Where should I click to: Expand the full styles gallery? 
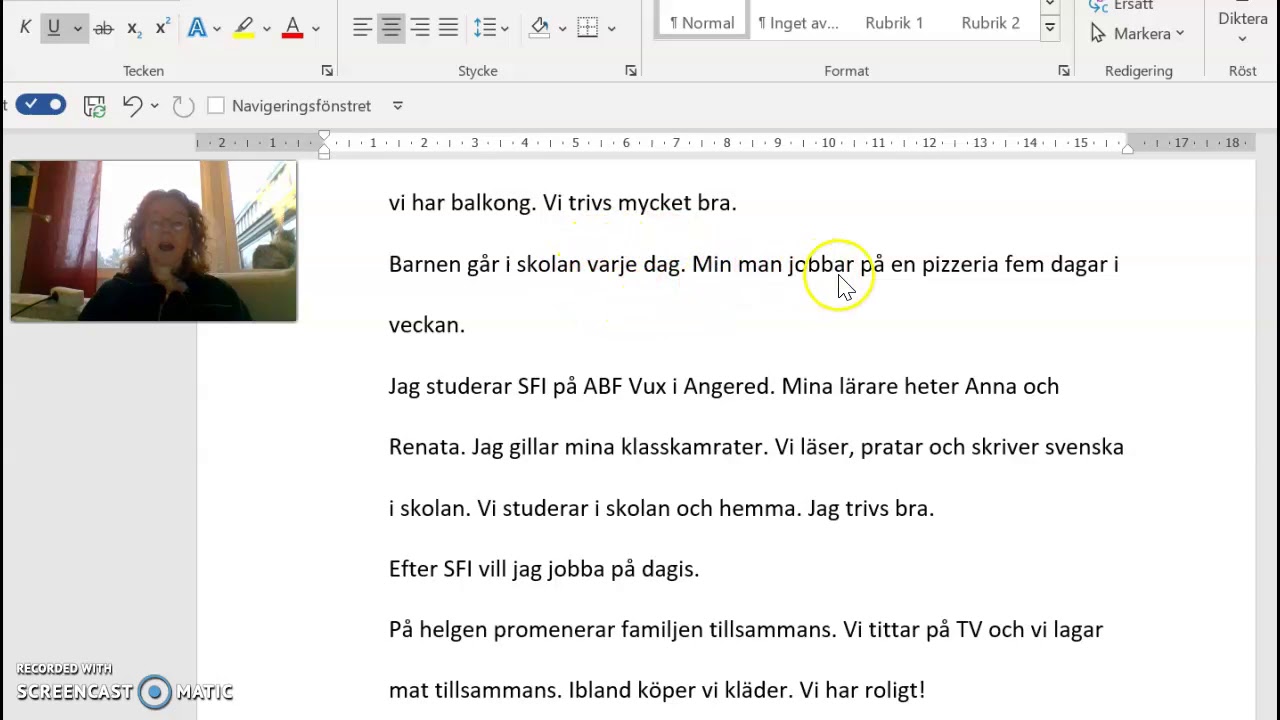[1050, 28]
